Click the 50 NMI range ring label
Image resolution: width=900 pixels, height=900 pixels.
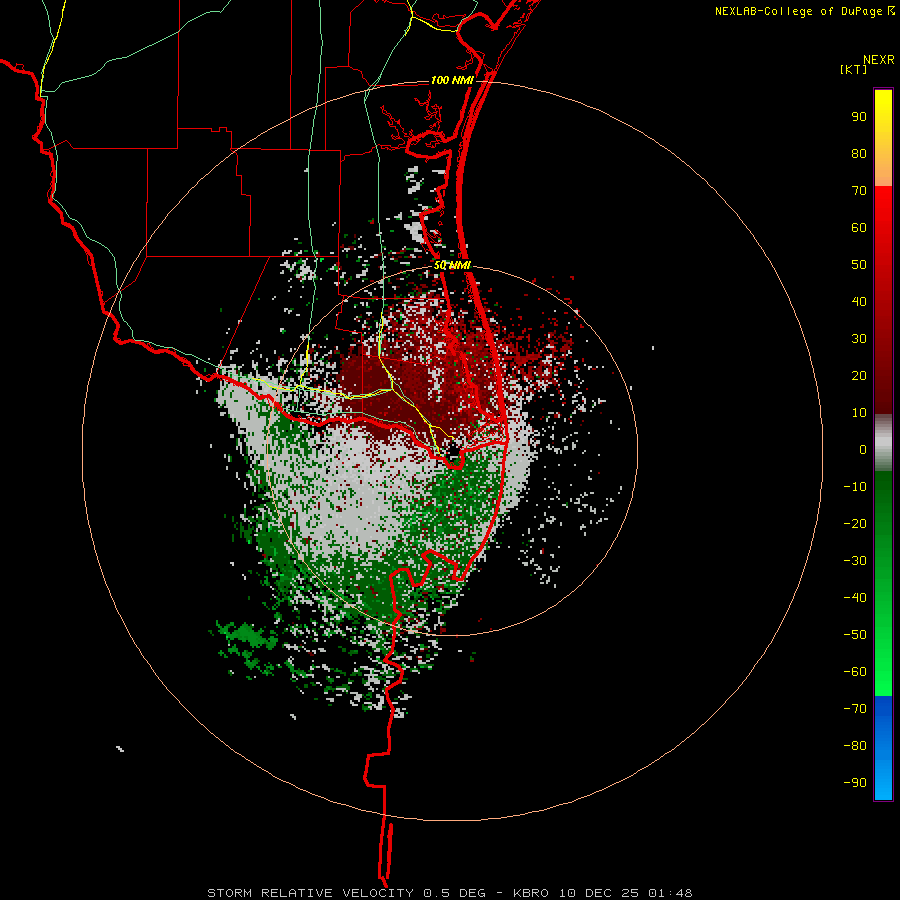click(x=452, y=265)
